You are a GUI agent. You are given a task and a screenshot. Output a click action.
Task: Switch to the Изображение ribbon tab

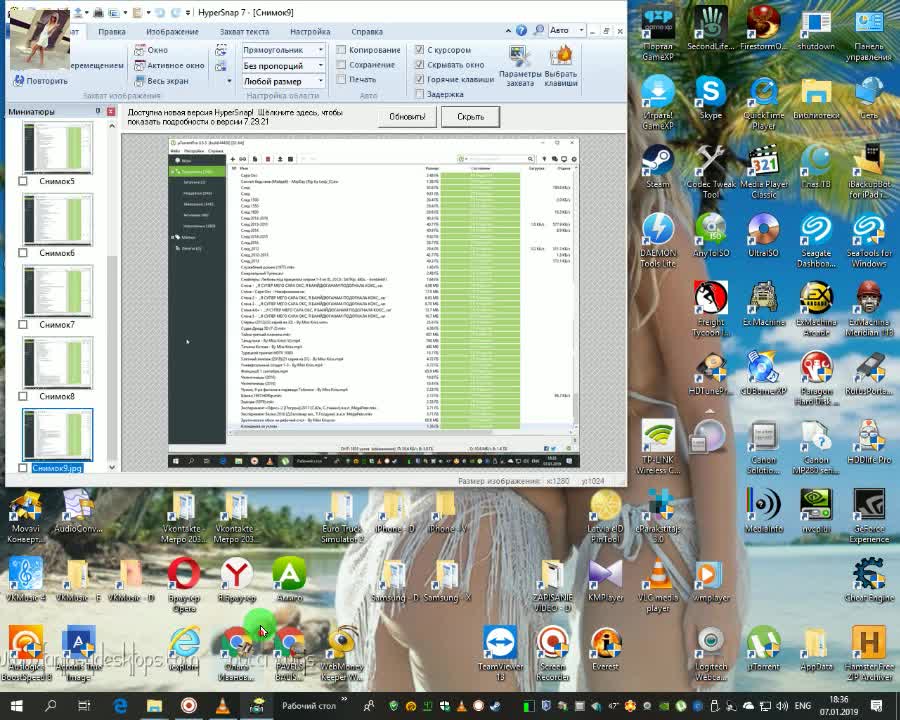tap(172, 31)
